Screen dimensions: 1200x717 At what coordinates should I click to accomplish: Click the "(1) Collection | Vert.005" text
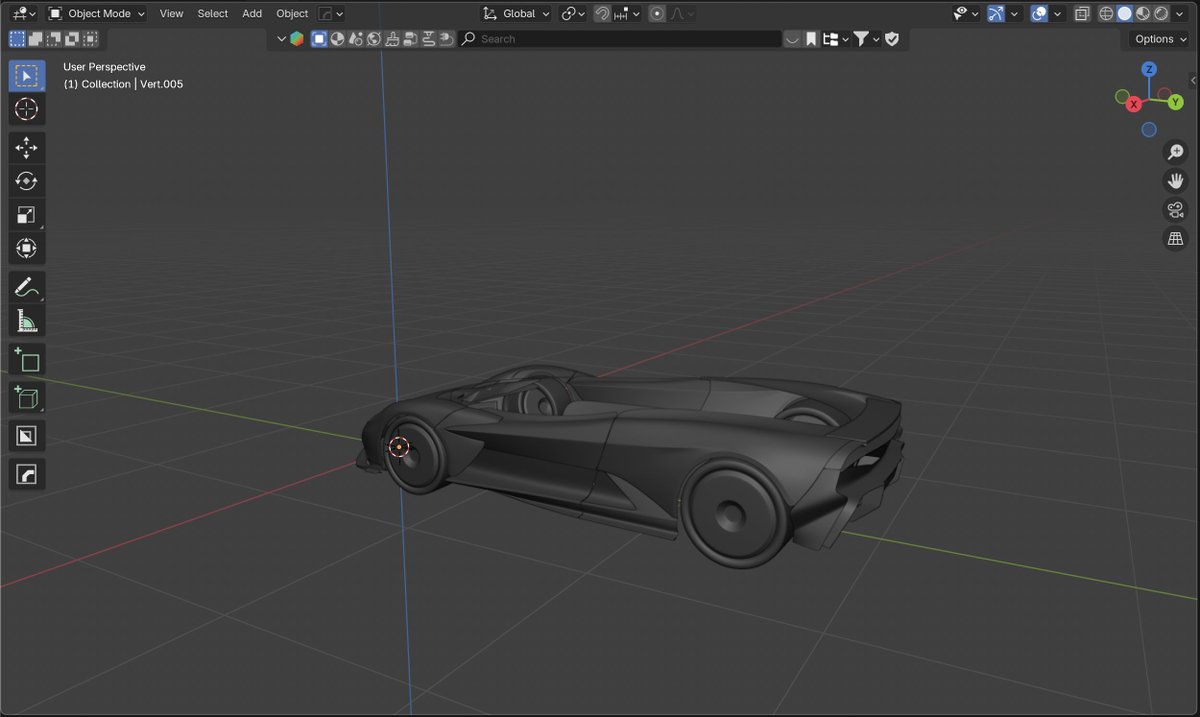(123, 84)
